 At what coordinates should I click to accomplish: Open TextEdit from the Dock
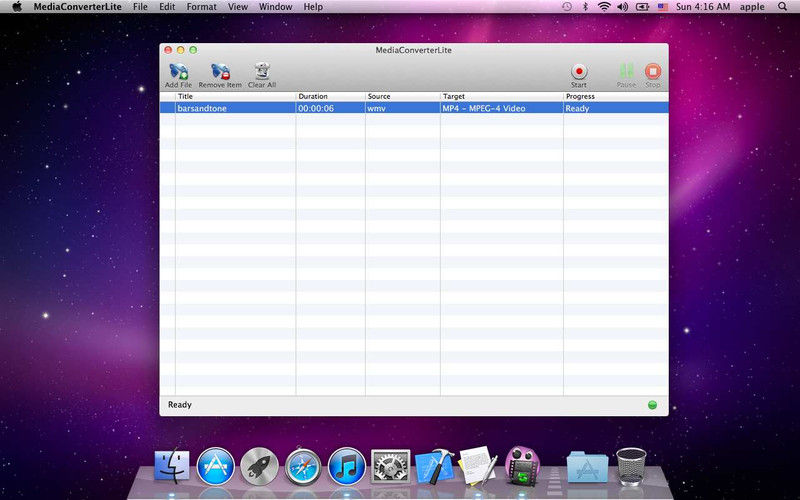point(478,465)
